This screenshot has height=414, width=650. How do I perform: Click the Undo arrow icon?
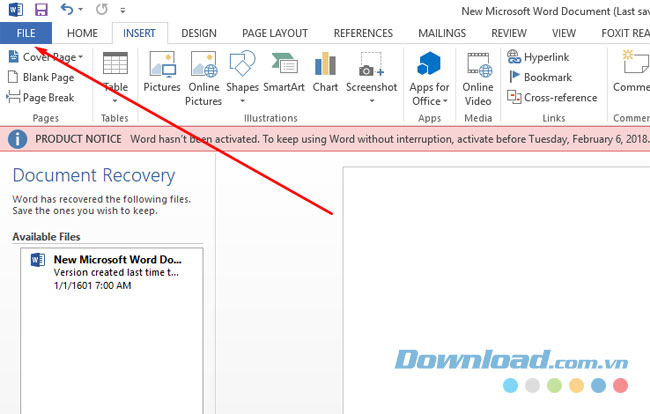67,10
